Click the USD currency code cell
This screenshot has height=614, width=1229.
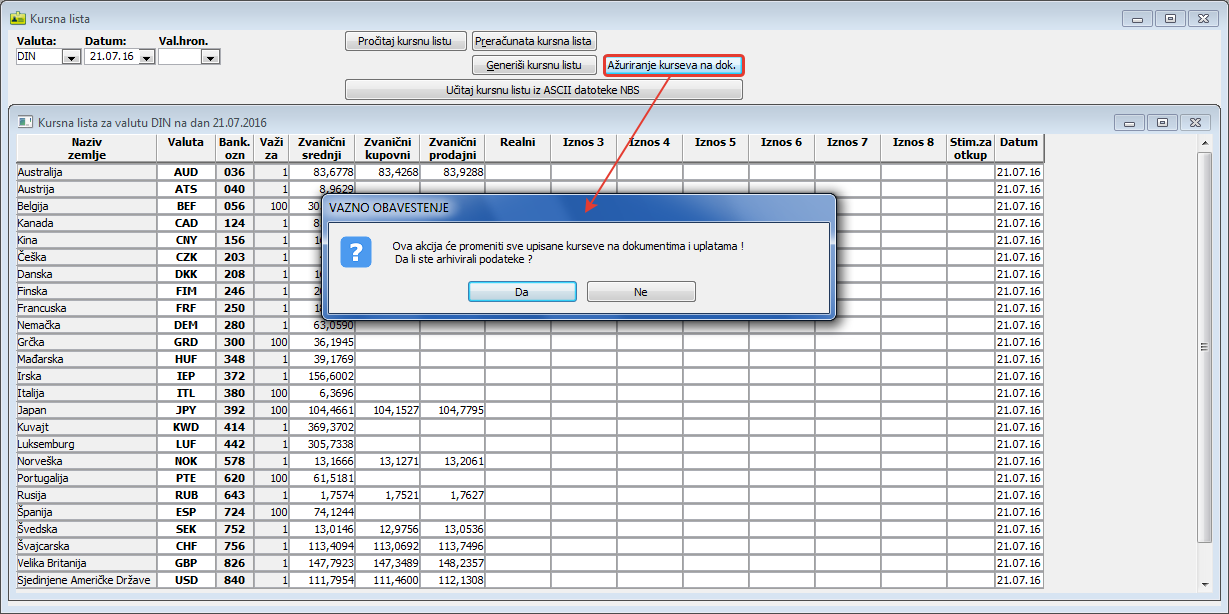(x=185, y=580)
